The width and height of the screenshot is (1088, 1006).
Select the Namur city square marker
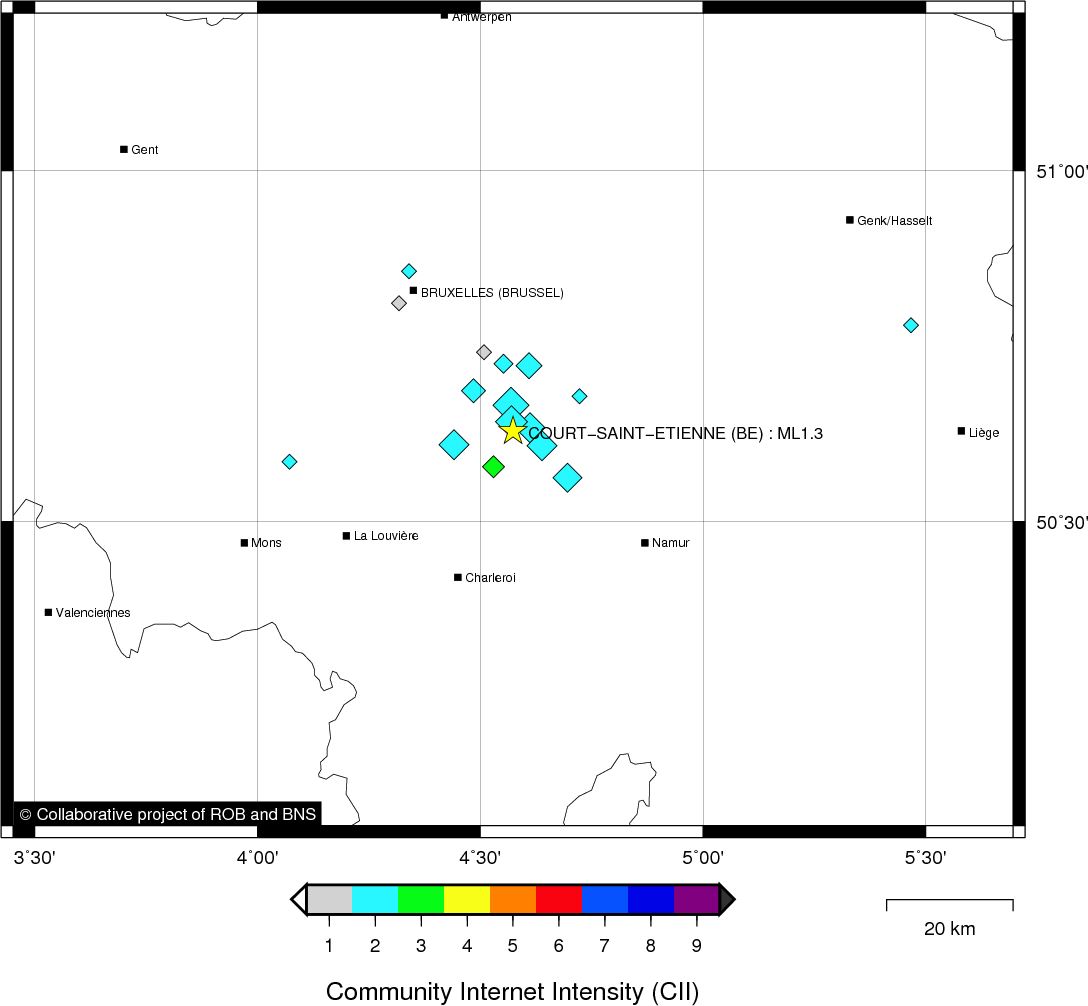point(645,543)
